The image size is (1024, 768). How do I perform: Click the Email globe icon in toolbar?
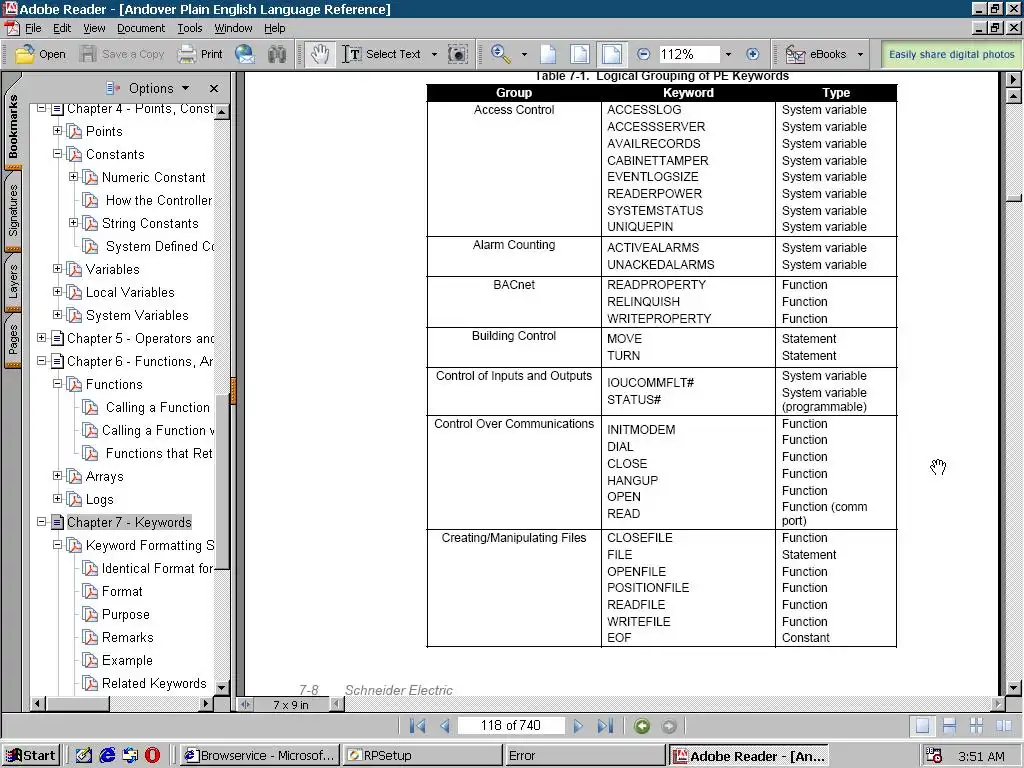tap(245, 54)
